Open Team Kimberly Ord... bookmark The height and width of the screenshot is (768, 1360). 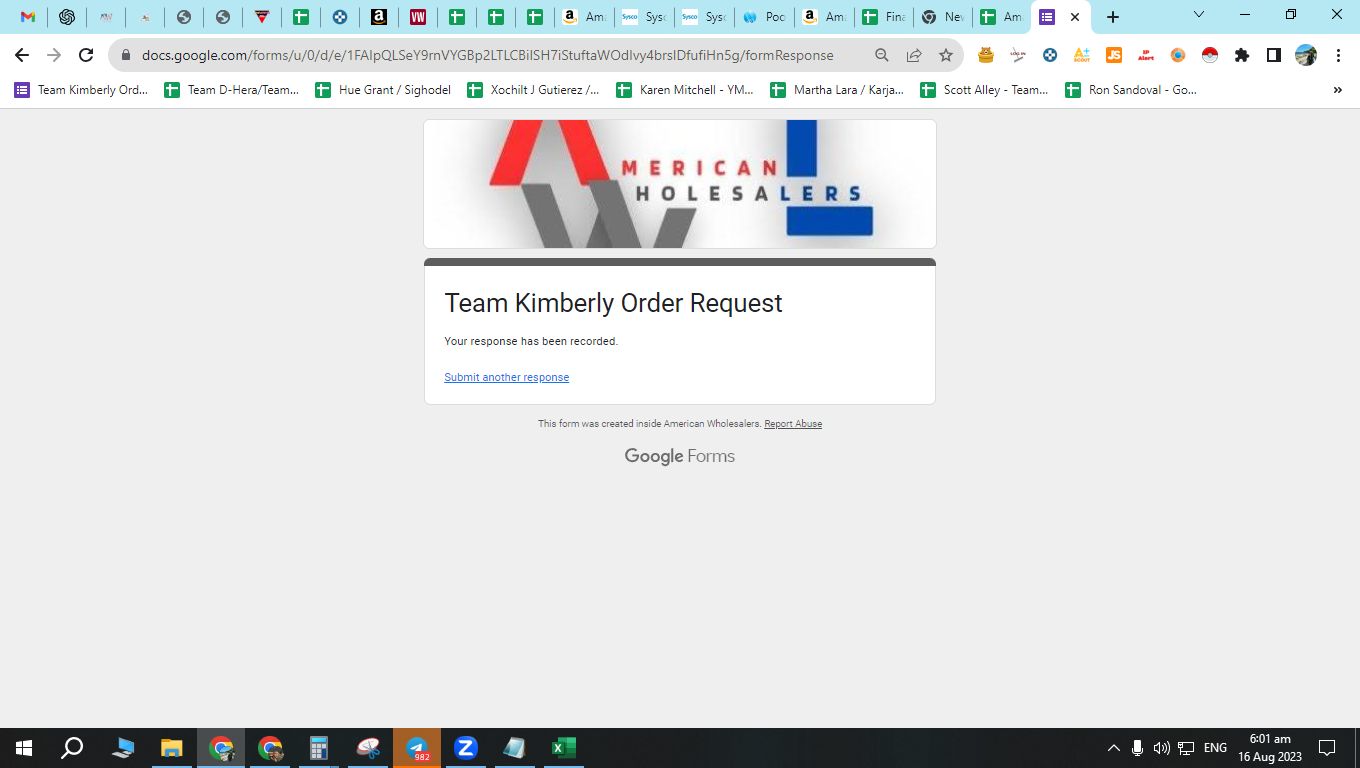[x=81, y=90]
